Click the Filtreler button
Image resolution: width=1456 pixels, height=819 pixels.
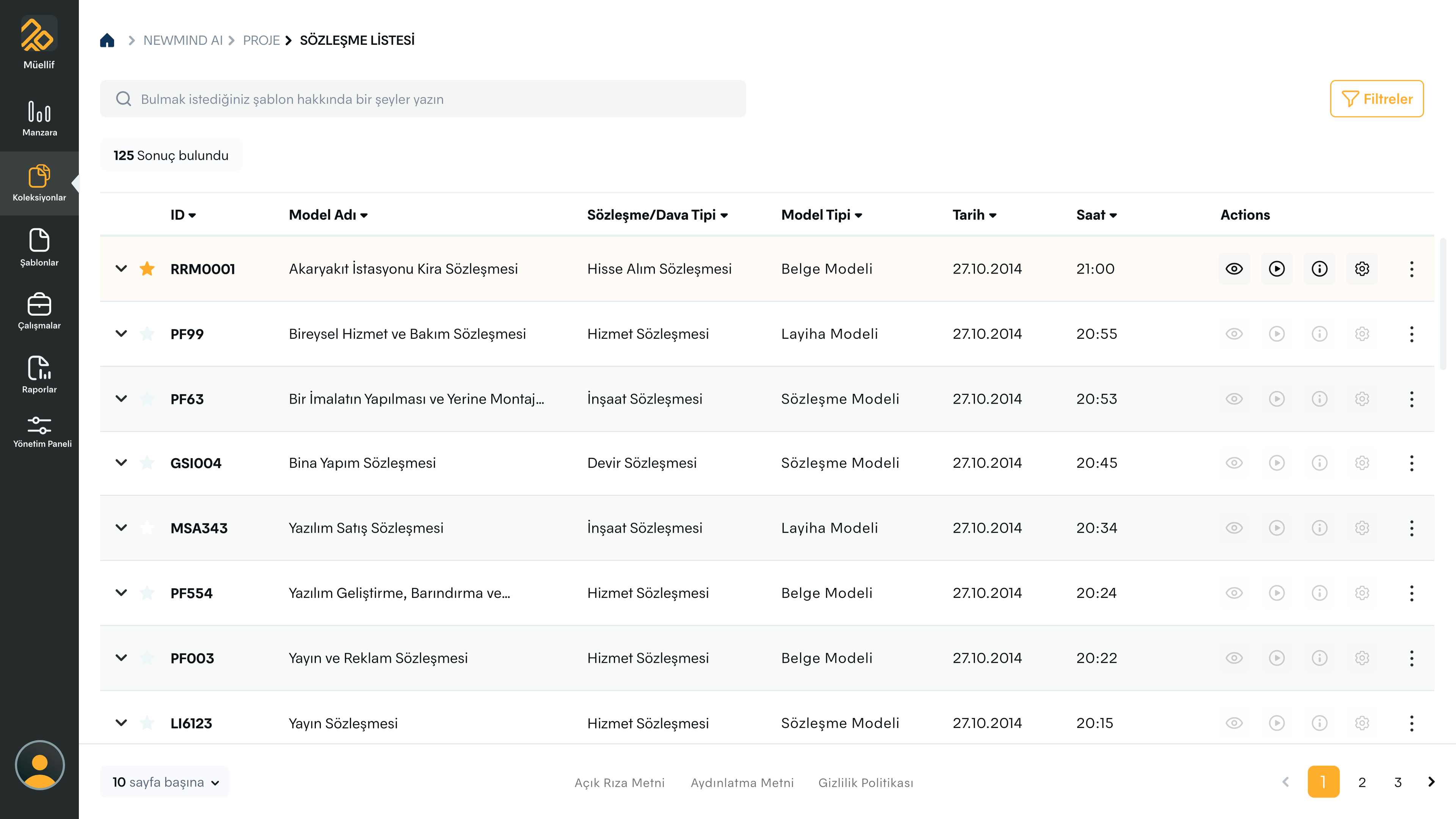tap(1376, 99)
